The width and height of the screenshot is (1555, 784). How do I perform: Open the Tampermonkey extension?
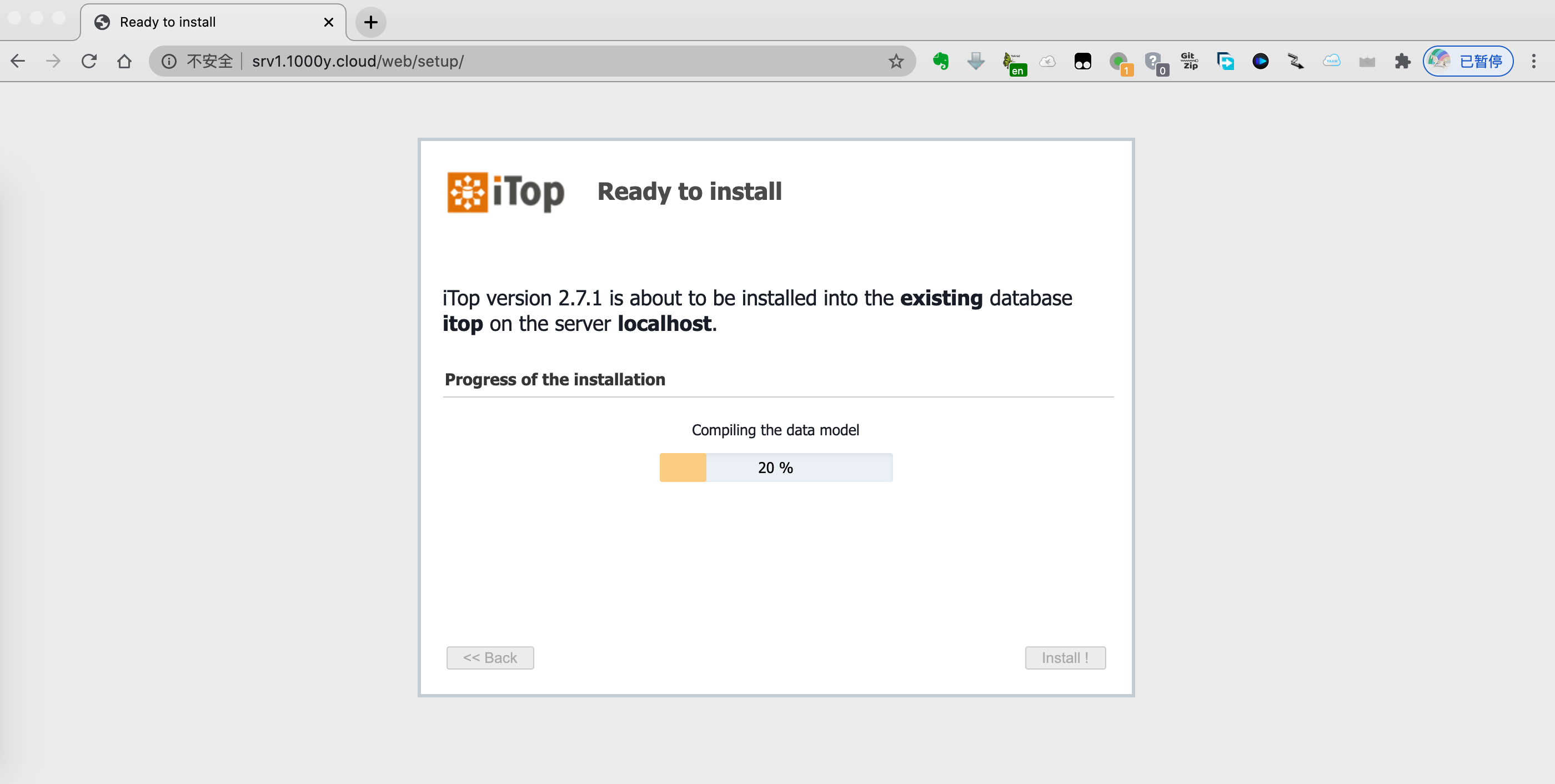click(1083, 61)
